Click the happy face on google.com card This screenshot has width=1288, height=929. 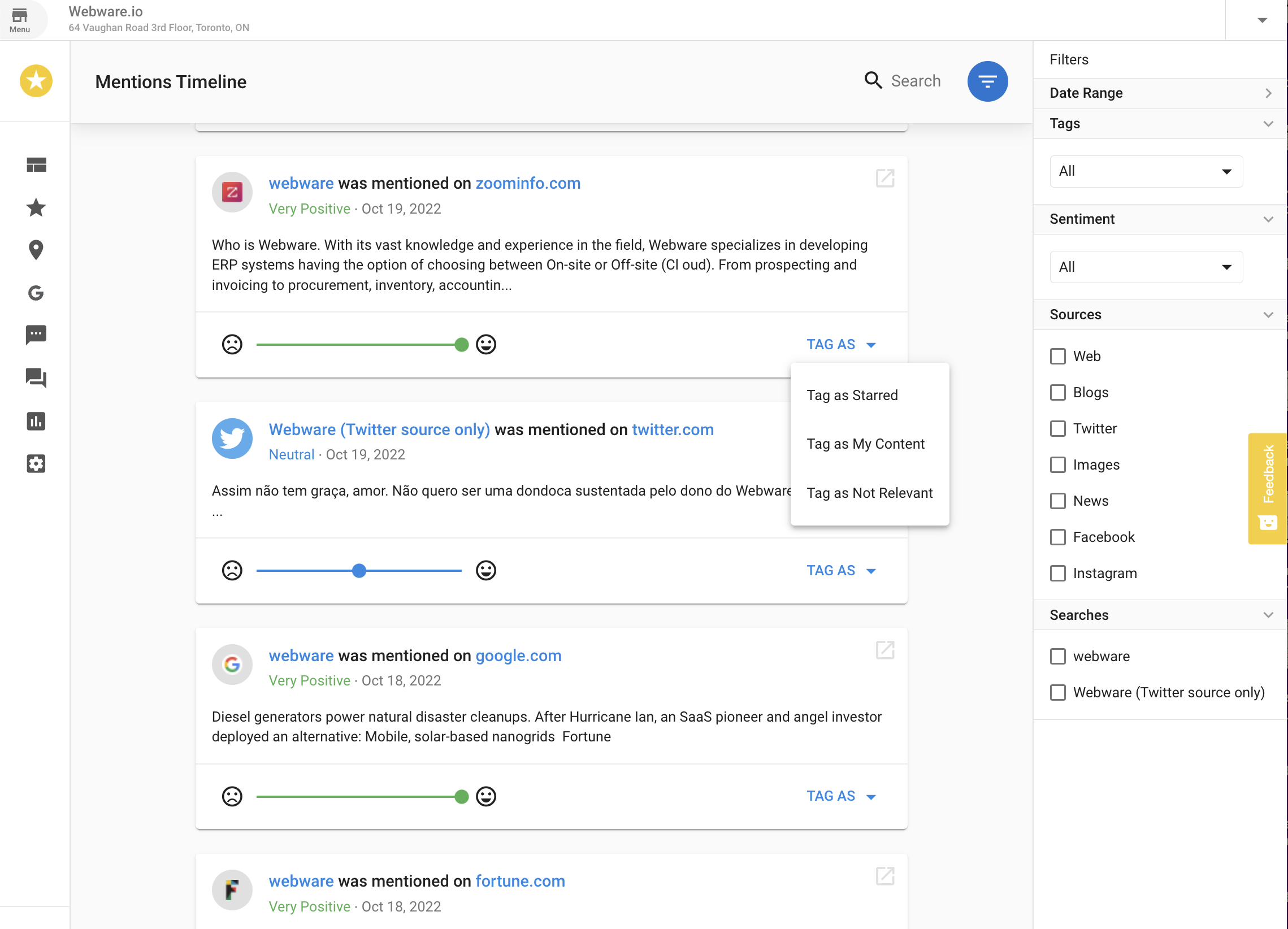click(486, 797)
